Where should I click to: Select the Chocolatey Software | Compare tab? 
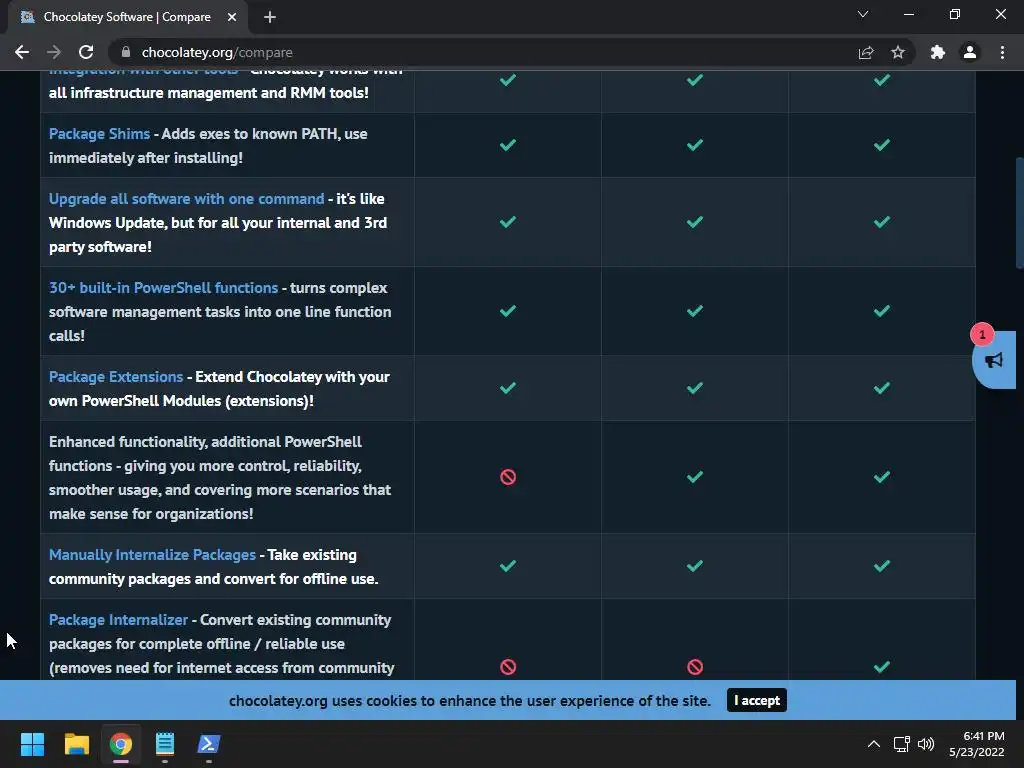(127, 17)
